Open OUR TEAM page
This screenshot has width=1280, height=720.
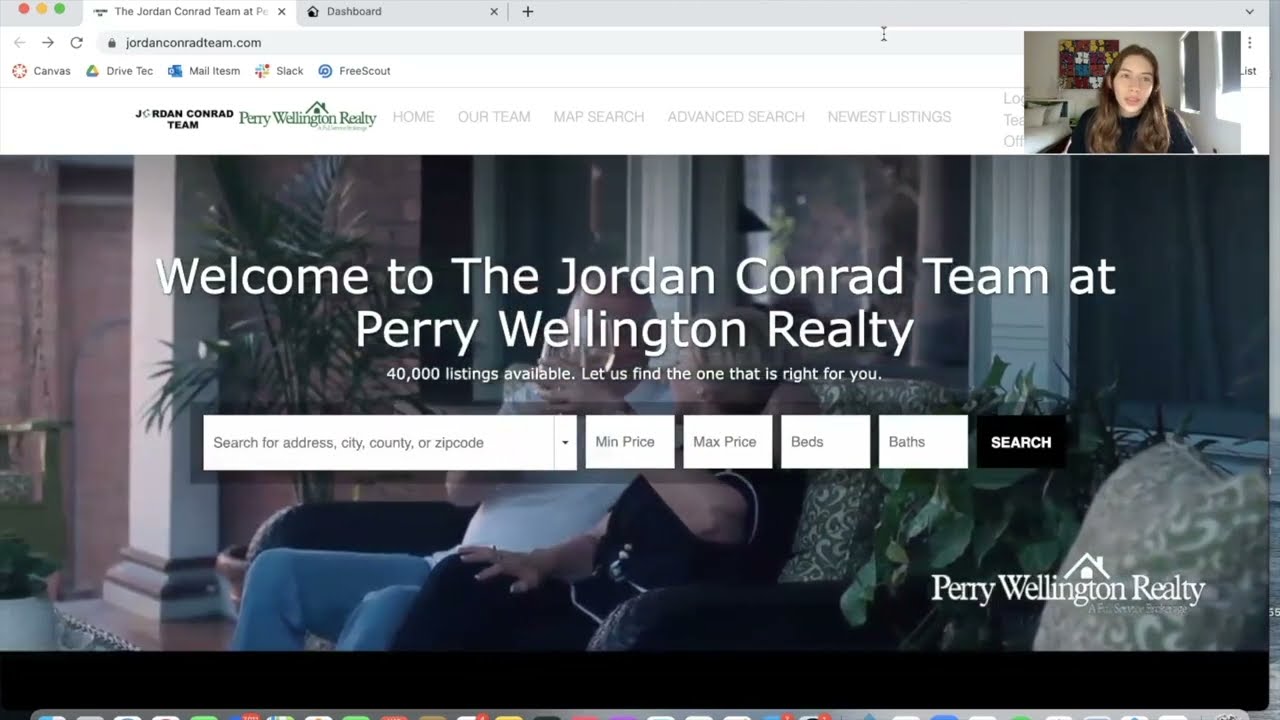pos(494,117)
